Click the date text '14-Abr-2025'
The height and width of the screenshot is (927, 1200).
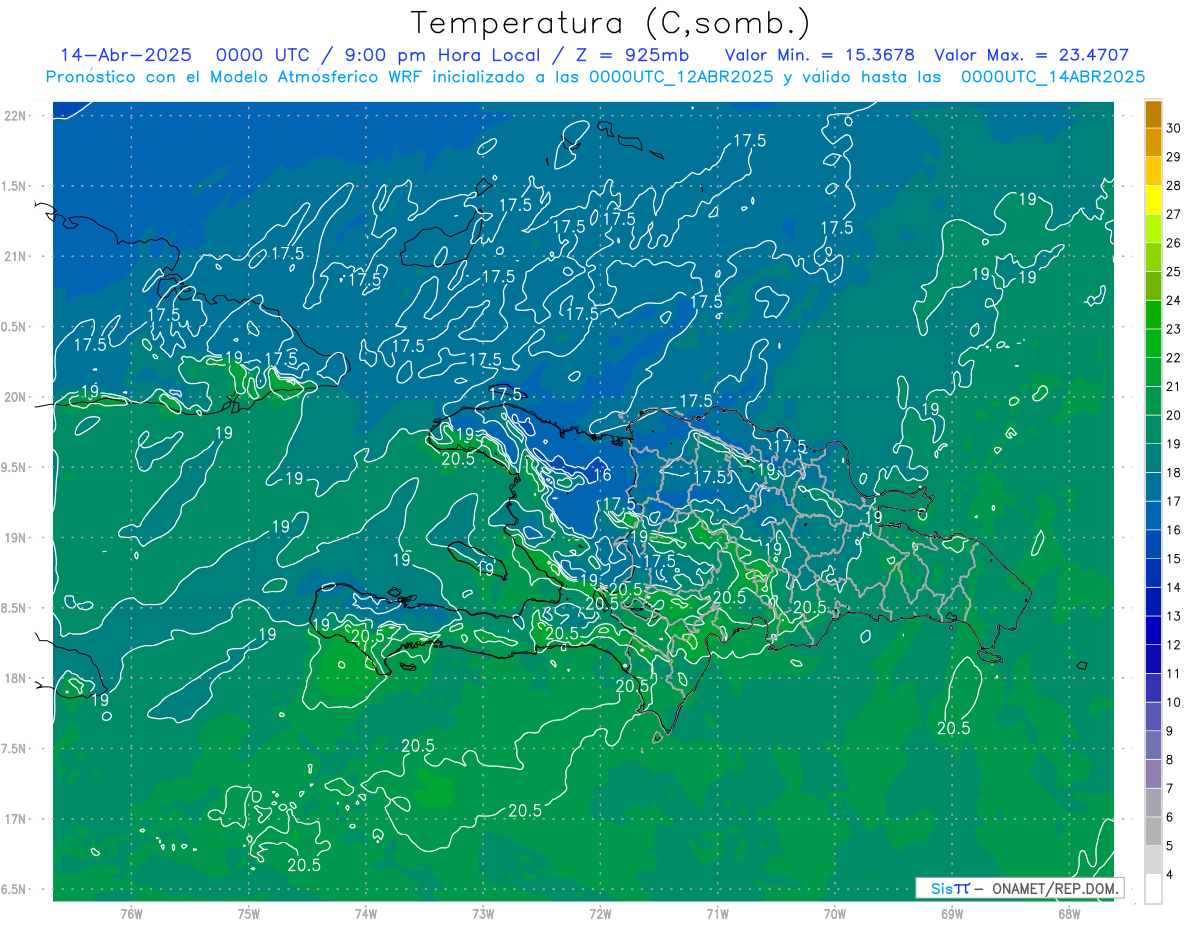[x=126, y=55]
